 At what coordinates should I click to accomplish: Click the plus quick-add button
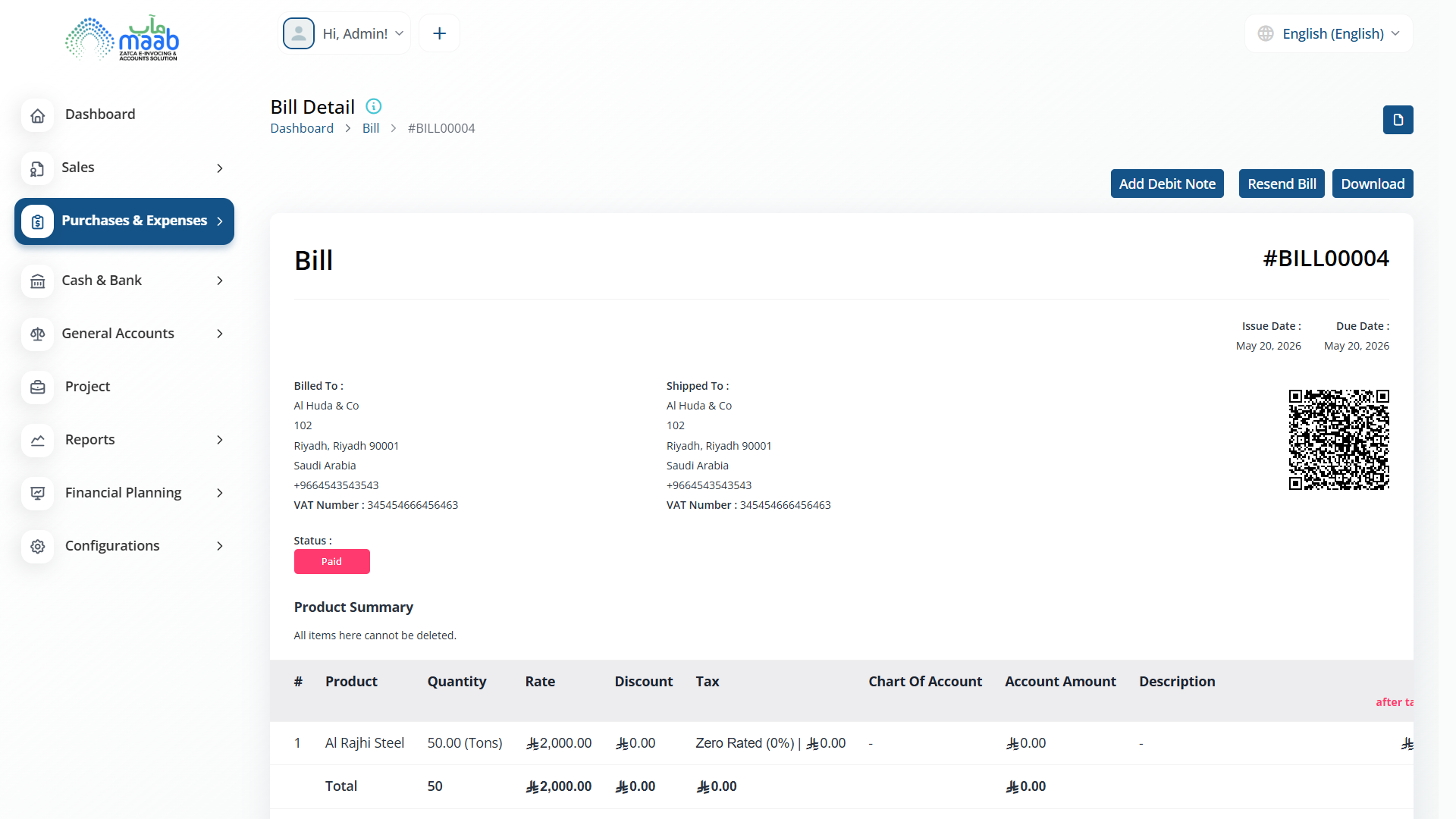pyautogui.click(x=439, y=33)
